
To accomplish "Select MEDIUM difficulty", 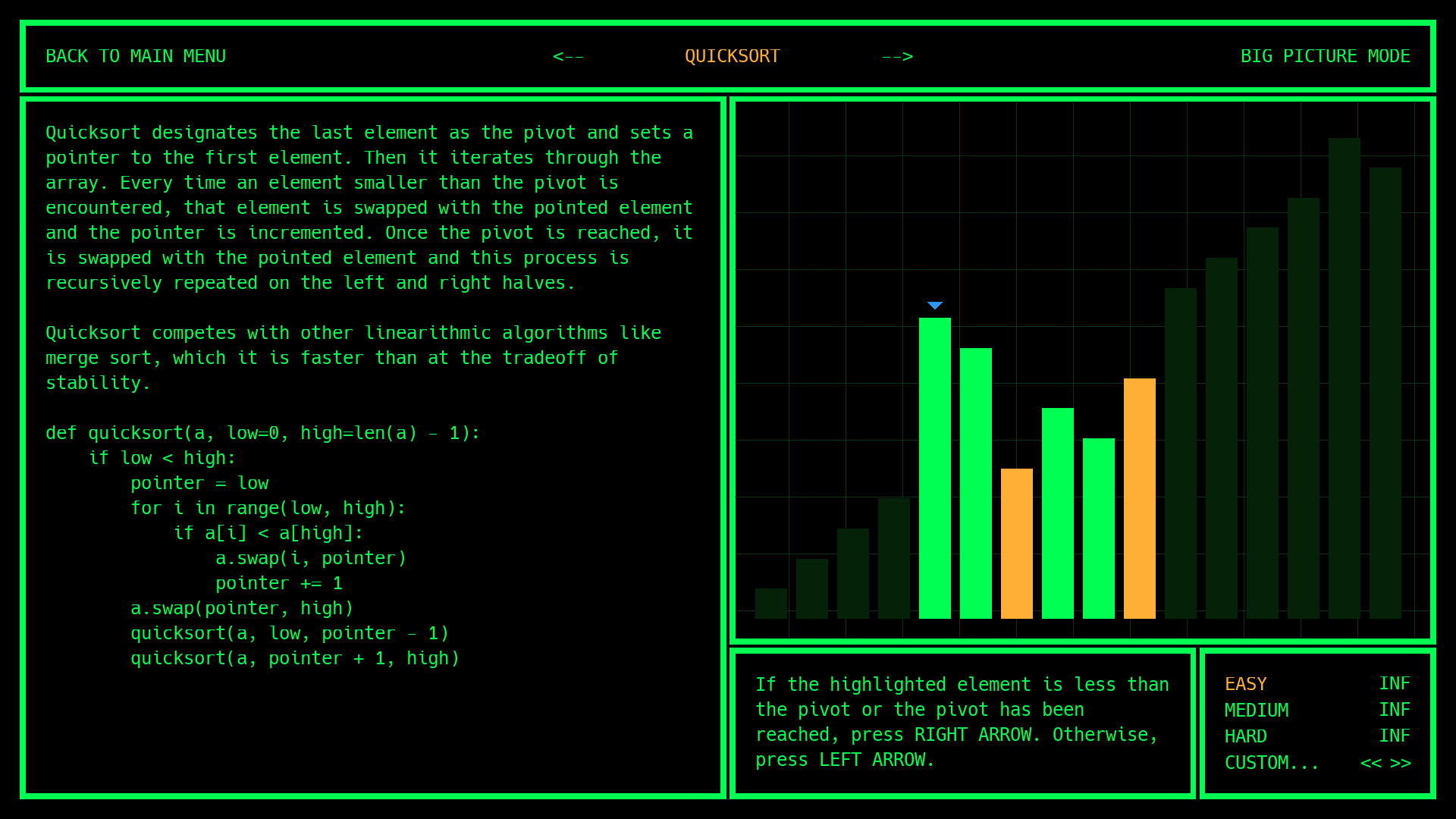I will point(1256,711).
